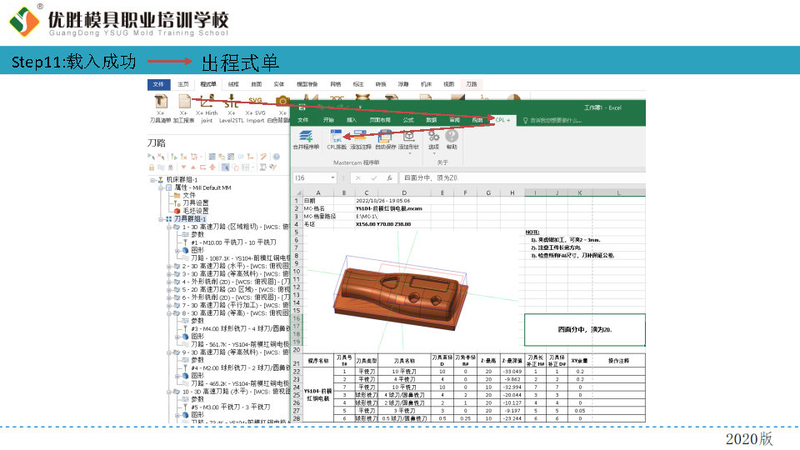This screenshot has height=450, width=800.
Task: Select column D header in Excel
Action: [x=404, y=193]
